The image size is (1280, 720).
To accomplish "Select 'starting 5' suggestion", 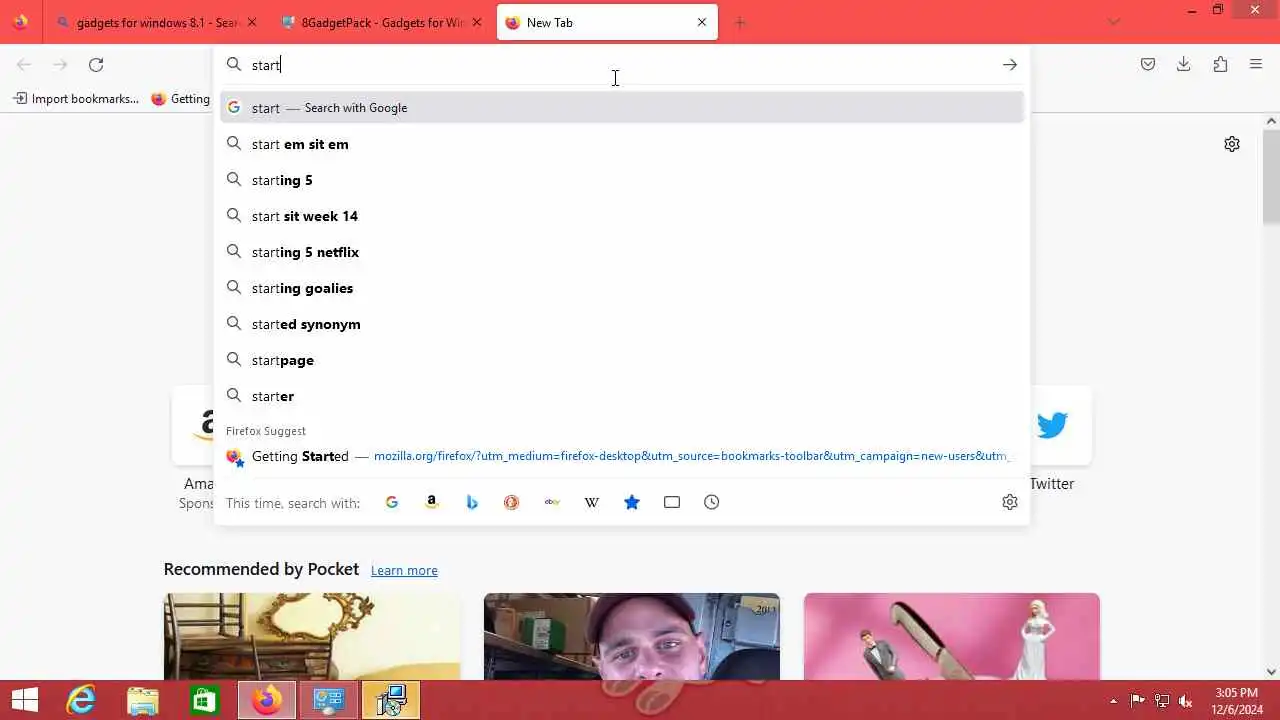I will 622,180.
